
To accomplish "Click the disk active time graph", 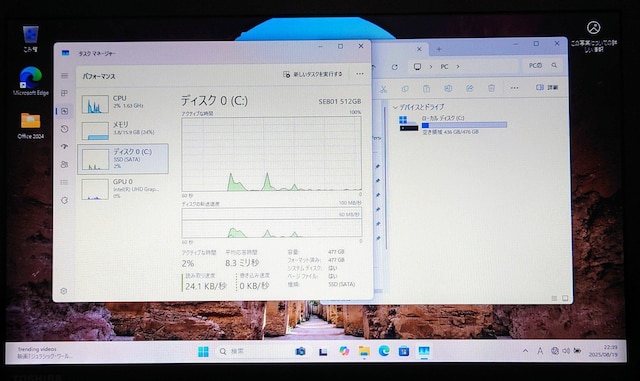I will [271, 154].
